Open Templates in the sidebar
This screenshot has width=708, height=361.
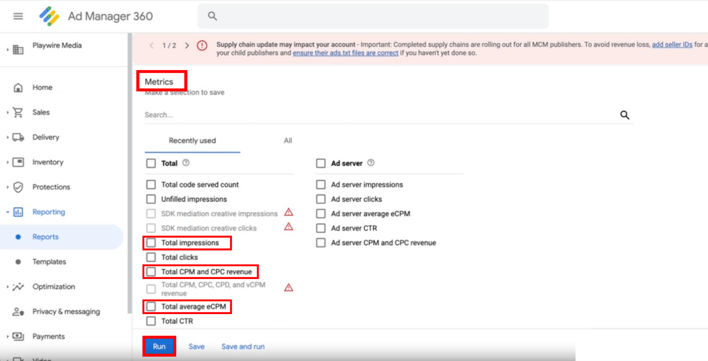pyautogui.click(x=49, y=262)
